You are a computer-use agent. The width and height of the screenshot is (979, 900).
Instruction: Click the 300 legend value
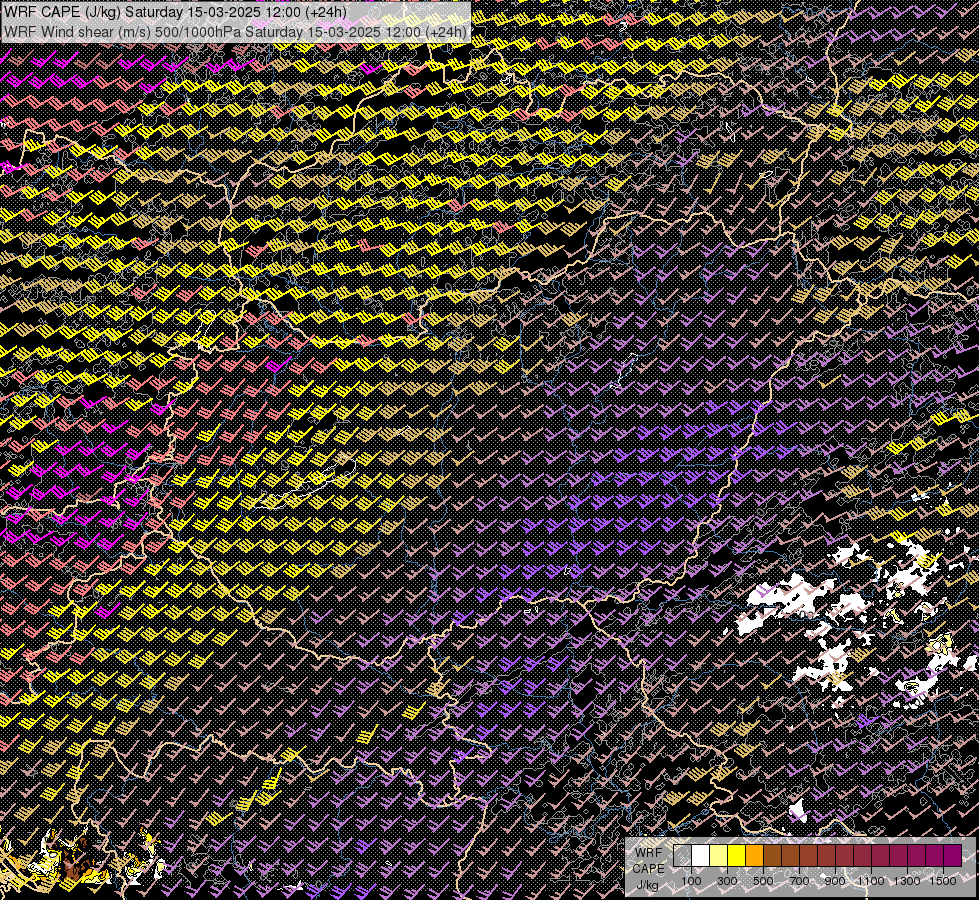[727, 881]
